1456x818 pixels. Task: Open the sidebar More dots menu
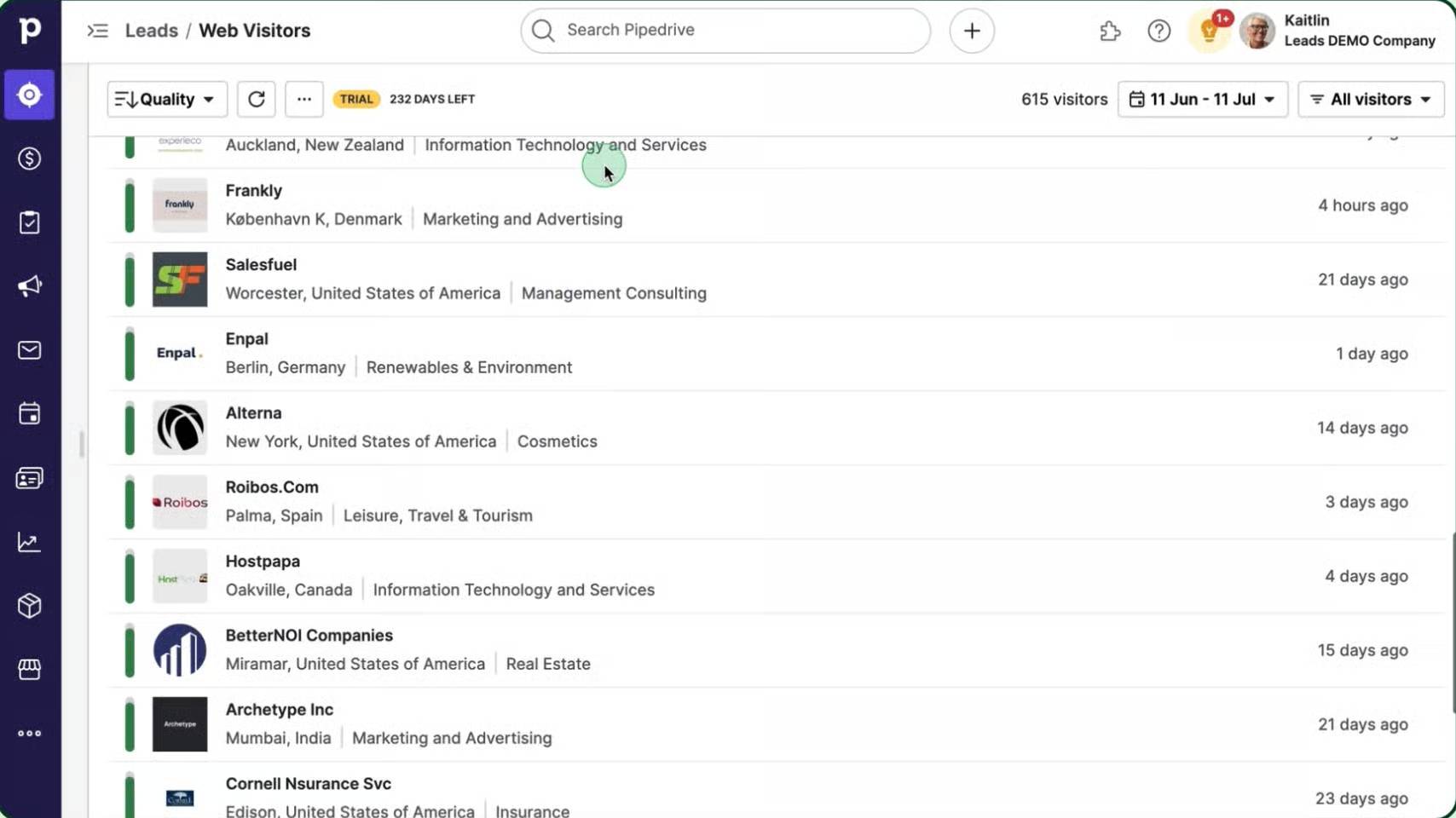point(30,734)
